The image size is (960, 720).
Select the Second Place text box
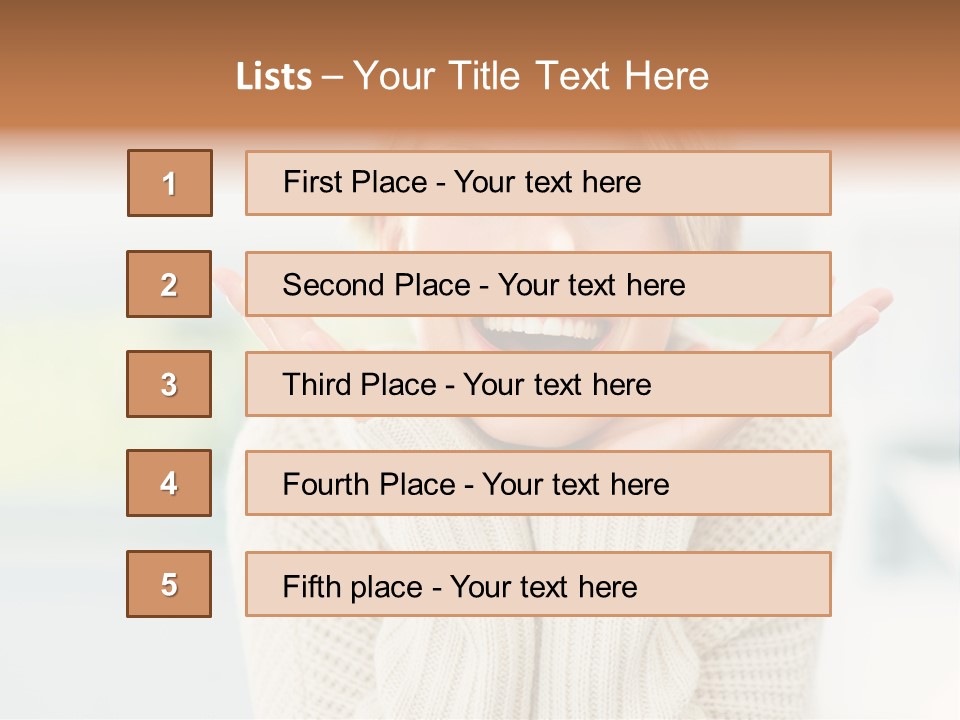[x=538, y=284]
